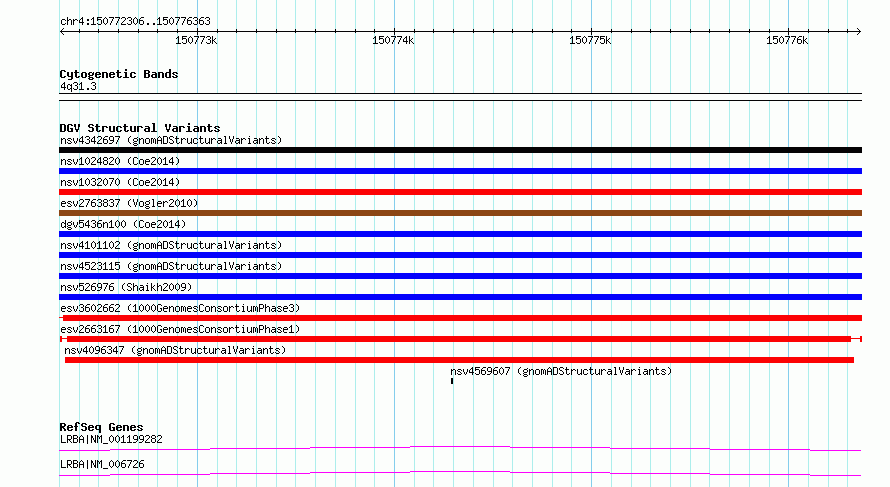Click the Cytogenetic Bands track title
Image resolution: width=890 pixels, height=487 pixels.
point(119,74)
